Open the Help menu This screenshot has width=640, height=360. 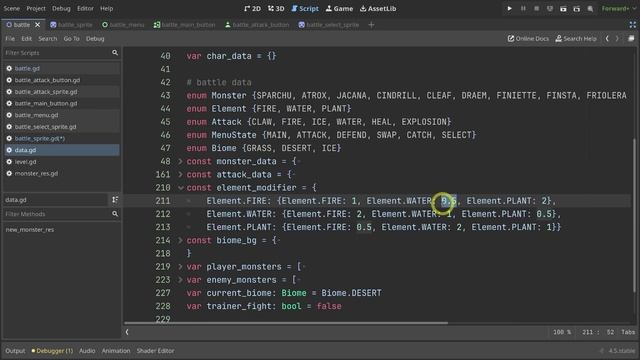(x=107, y=8)
